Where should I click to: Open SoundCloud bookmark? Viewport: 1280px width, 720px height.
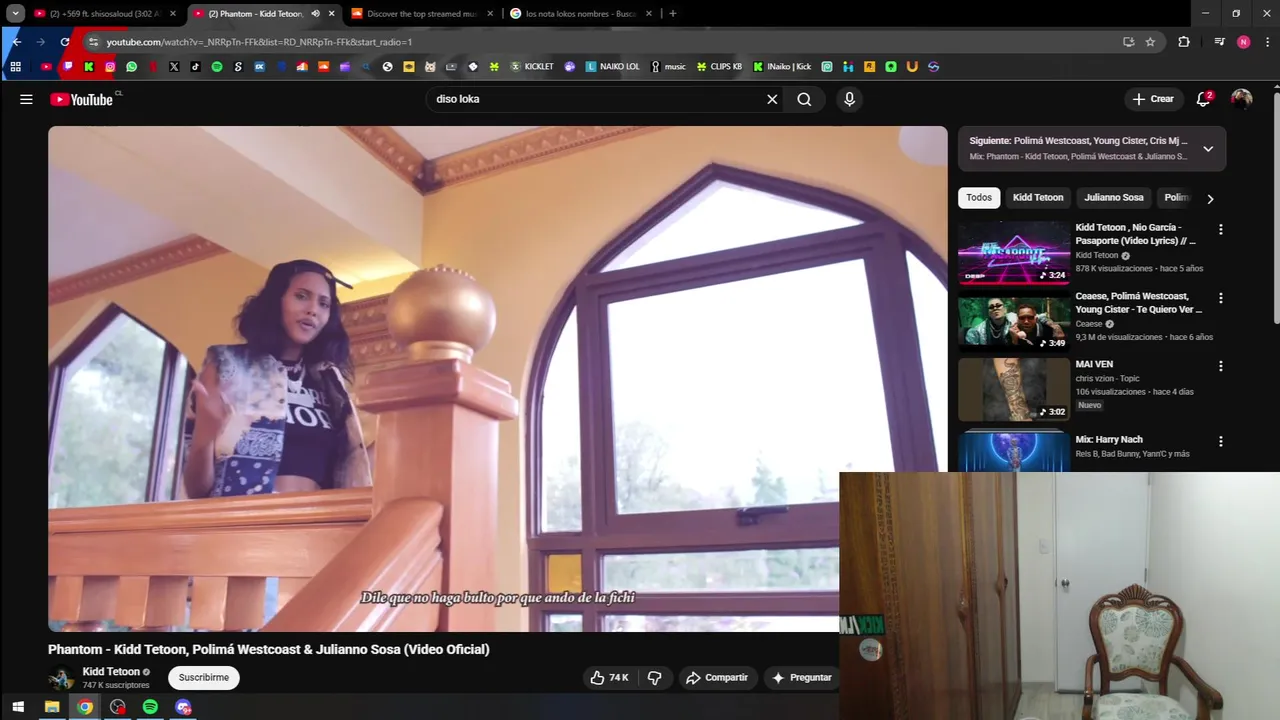coord(323,67)
